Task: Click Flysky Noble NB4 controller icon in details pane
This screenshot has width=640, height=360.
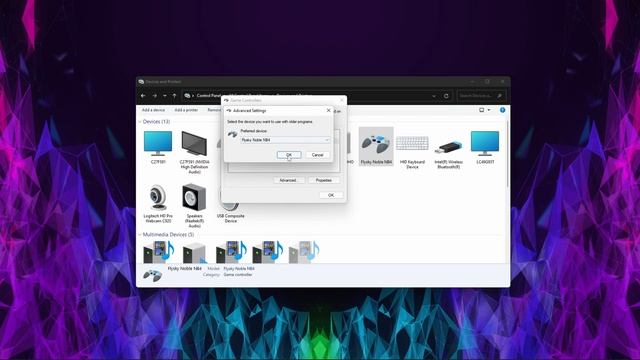Action: click(x=152, y=275)
